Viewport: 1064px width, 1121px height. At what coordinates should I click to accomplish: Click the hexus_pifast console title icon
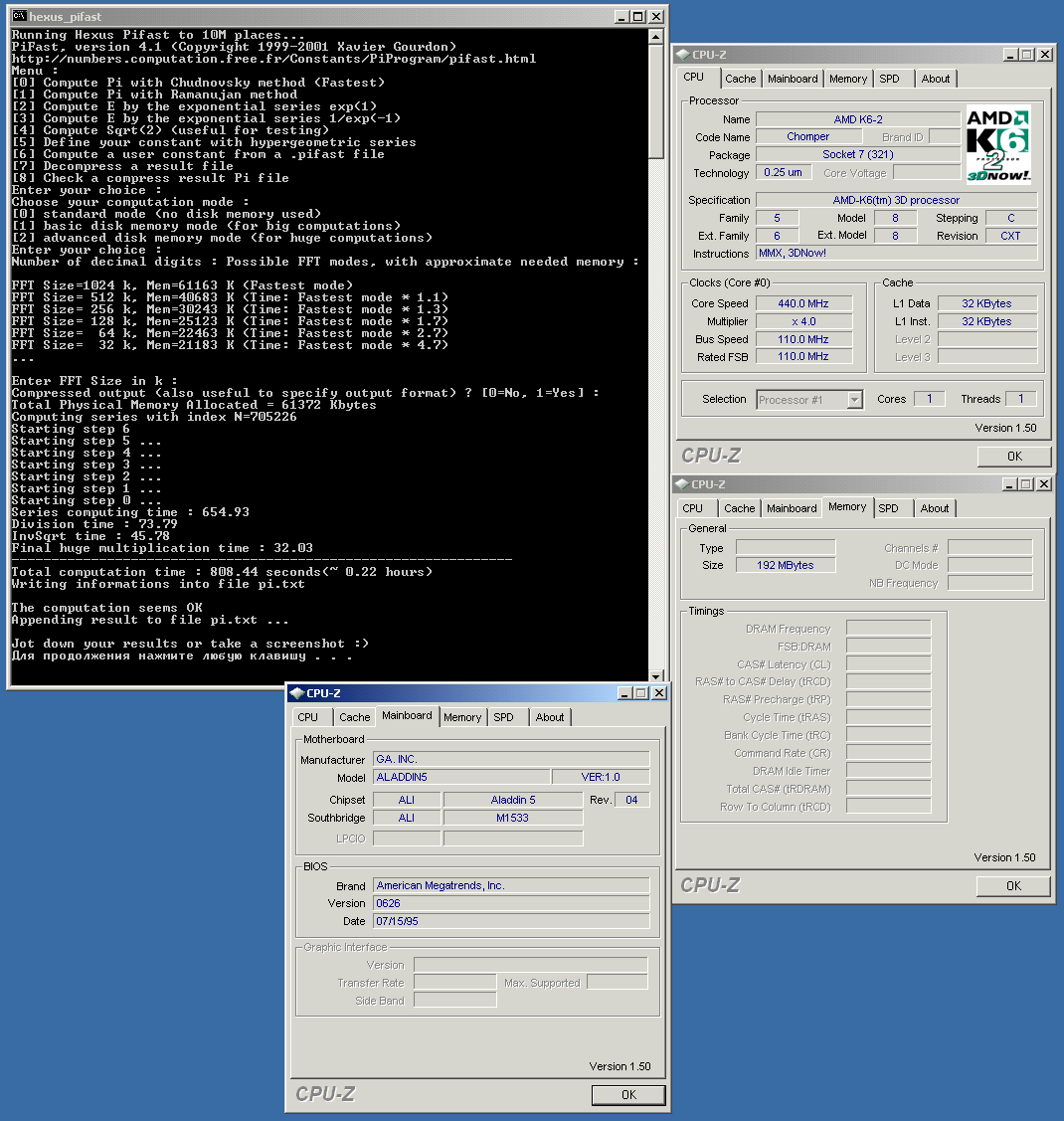pos(19,16)
